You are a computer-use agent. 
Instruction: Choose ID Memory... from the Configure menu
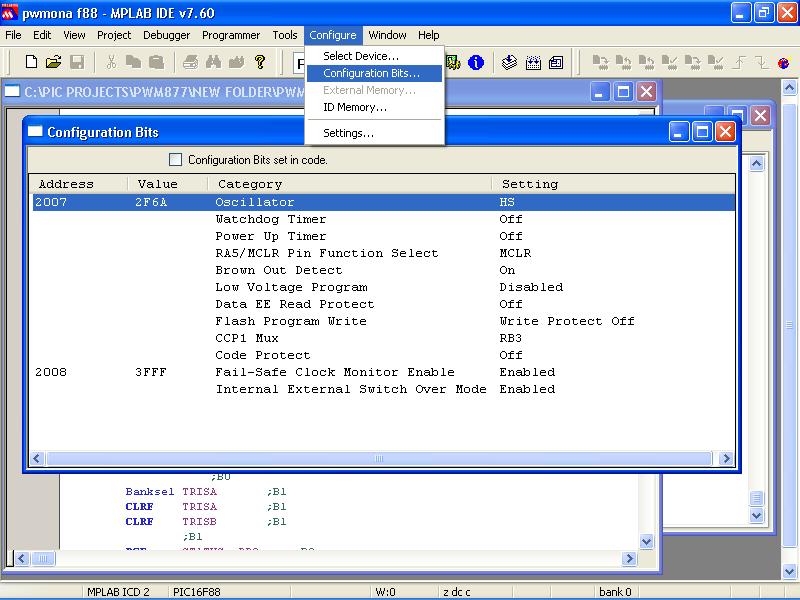click(x=375, y=107)
